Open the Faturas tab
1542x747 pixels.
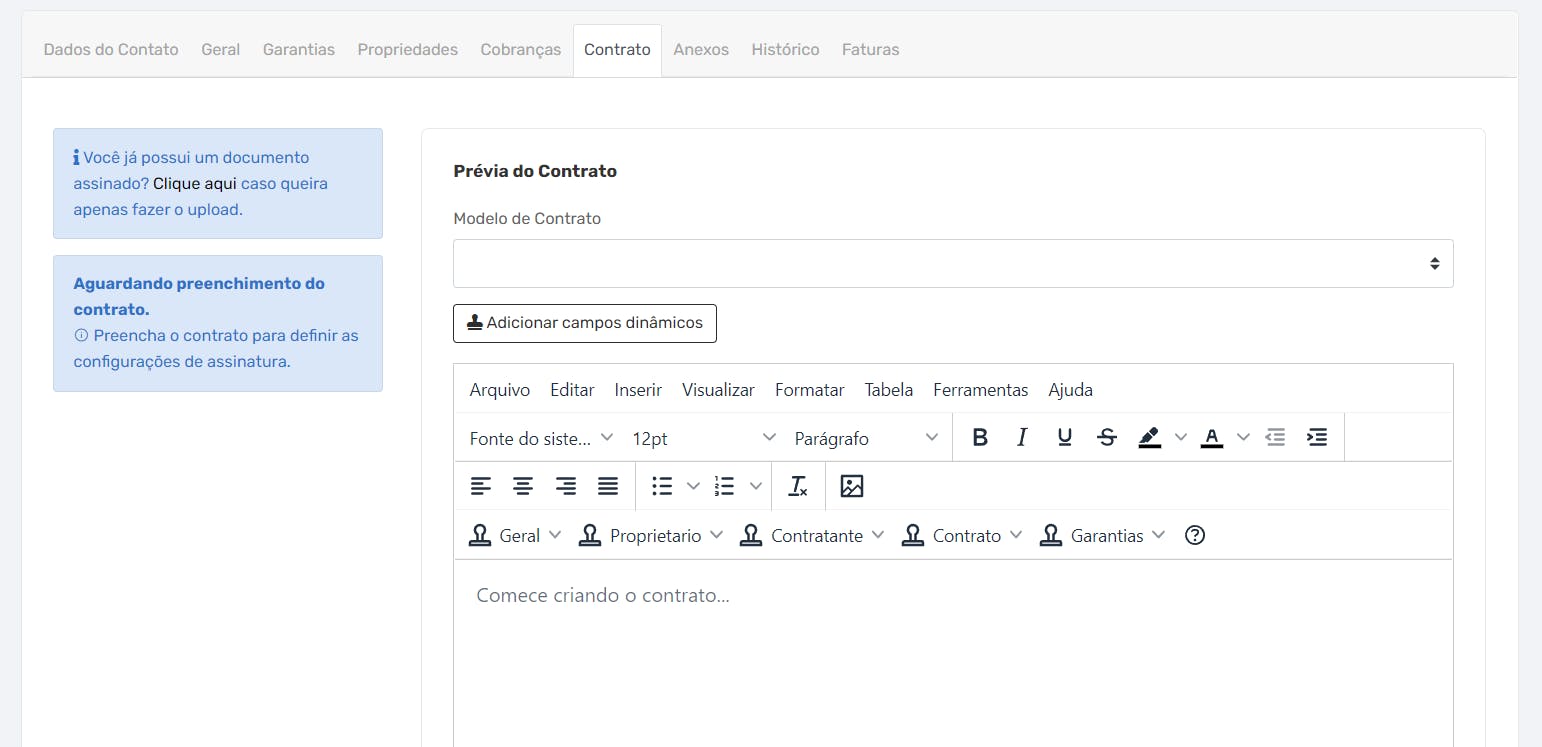coord(871,50)
